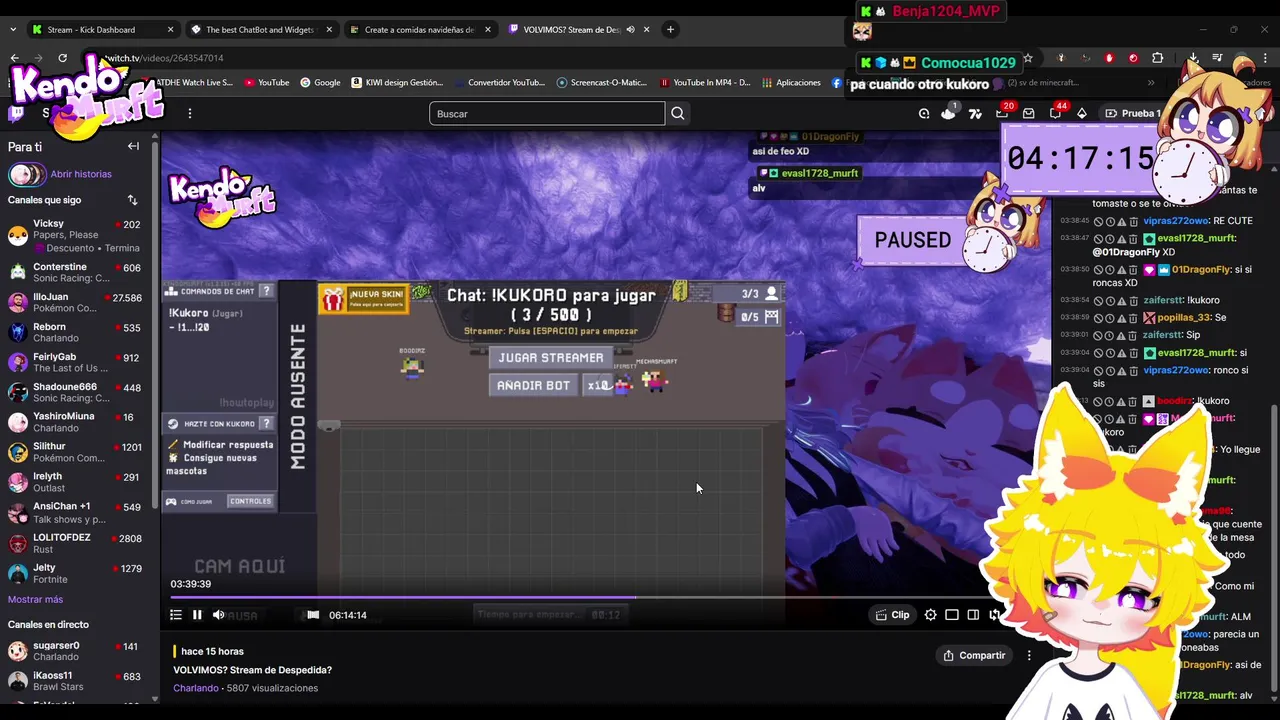Open whispers icon with 44 badge
The height and width of the screenshot is (720, 1280).
pos(1055,113)
